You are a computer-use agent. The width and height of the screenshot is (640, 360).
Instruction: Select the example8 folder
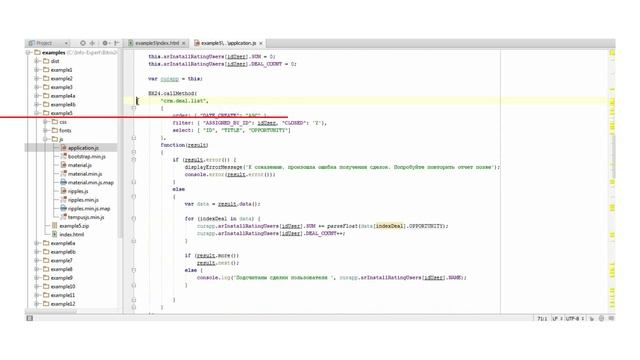(62, 269)
